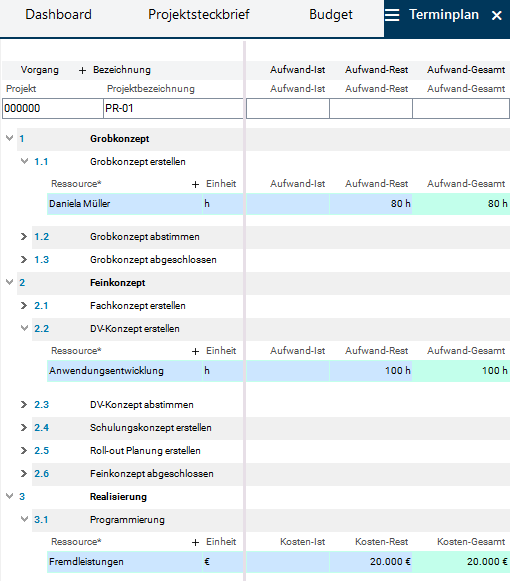Open the task link 2.6
This screenshot has width=510, height=581.
click(x=42, y=474)
